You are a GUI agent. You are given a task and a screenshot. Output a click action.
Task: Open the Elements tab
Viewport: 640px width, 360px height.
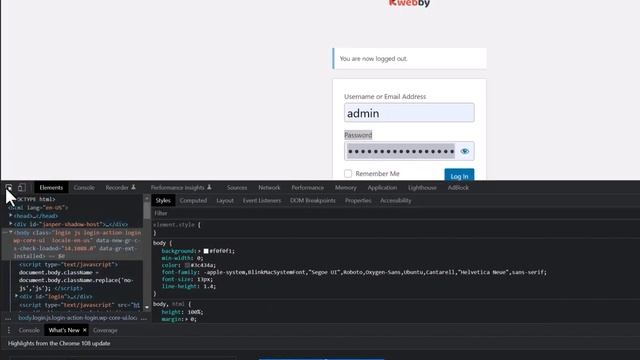tap(51, 188)
